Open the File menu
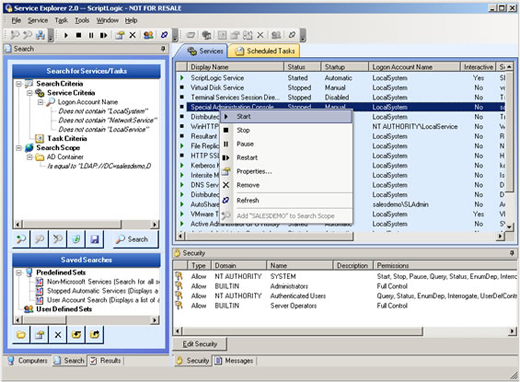 pyautogui.click(x=16, y=20)
